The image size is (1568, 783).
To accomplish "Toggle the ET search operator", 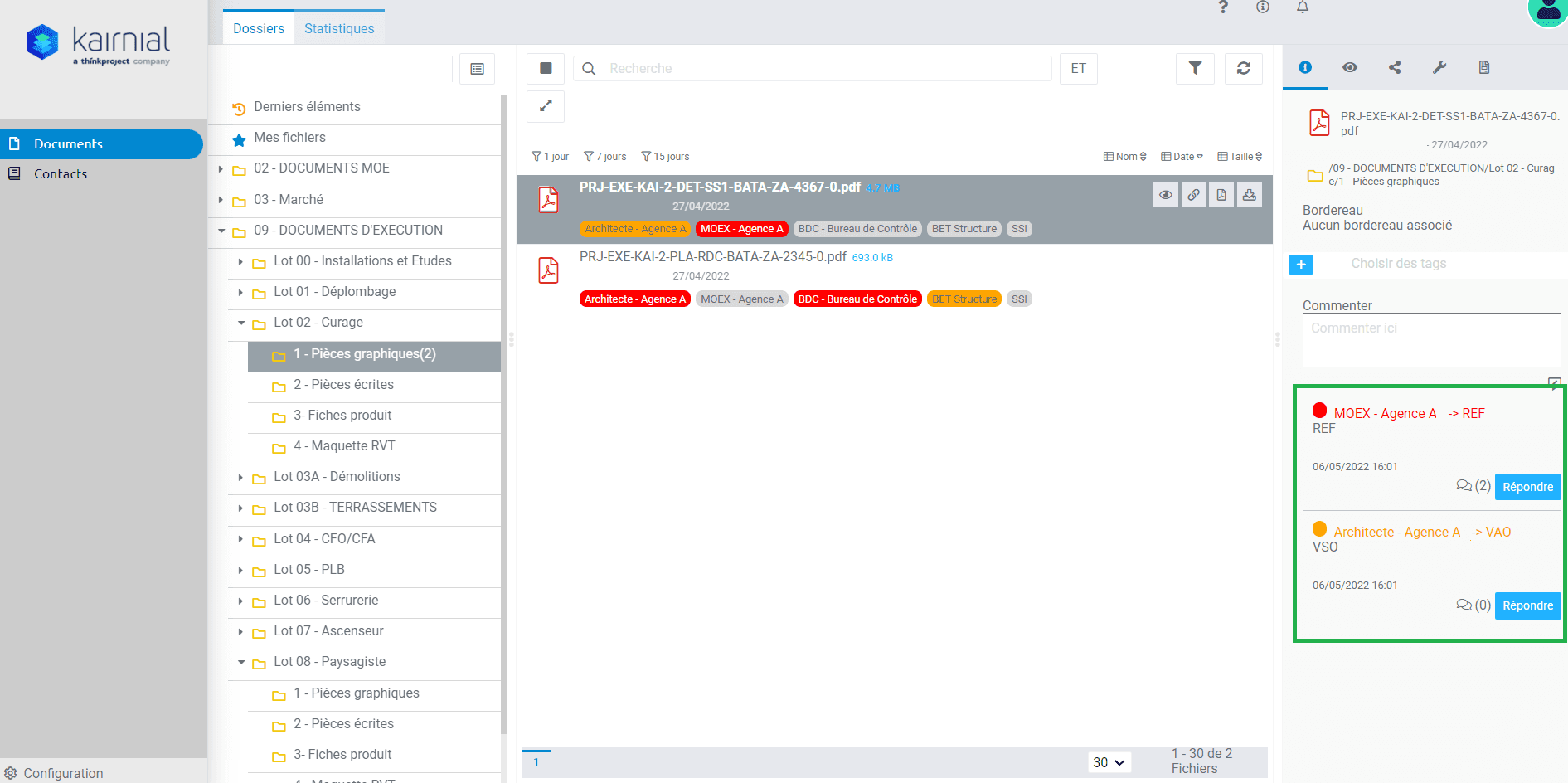I will 1079,69.
